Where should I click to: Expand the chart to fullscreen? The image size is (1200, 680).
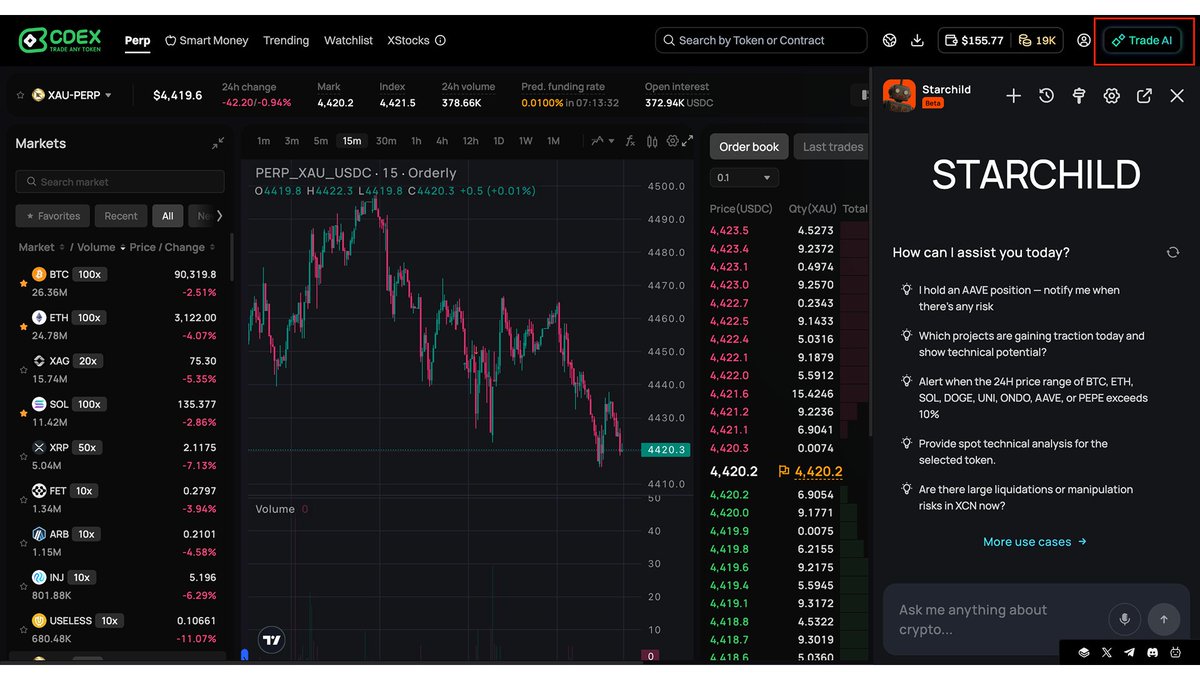click(x=688, y=141)
